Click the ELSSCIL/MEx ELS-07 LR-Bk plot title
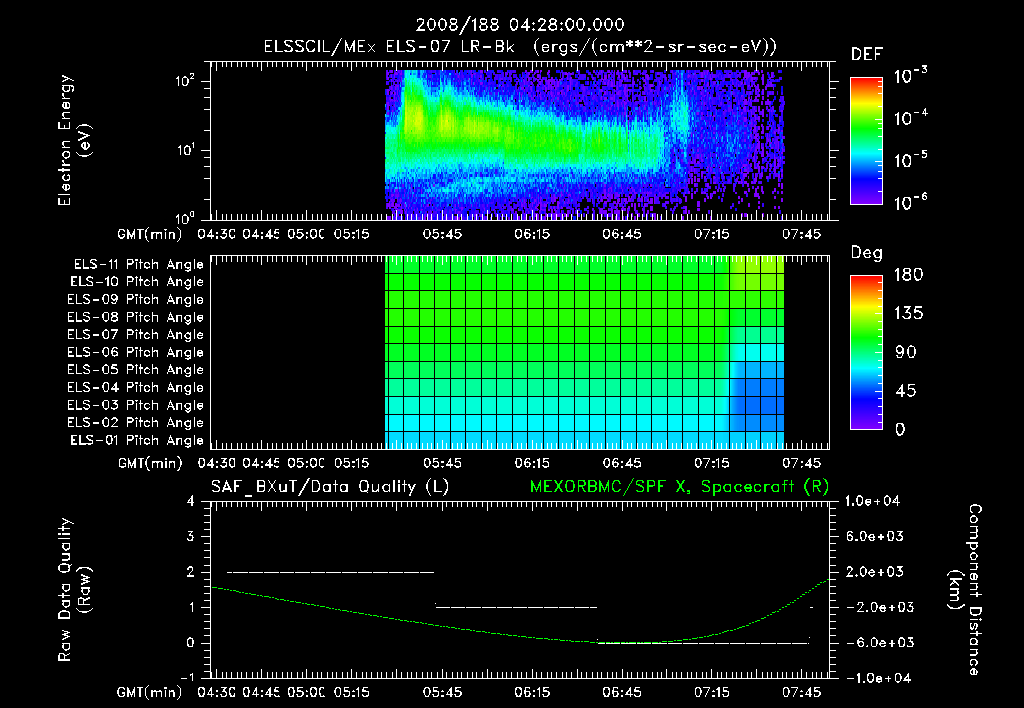1024x708 pixels. point(520,47)
